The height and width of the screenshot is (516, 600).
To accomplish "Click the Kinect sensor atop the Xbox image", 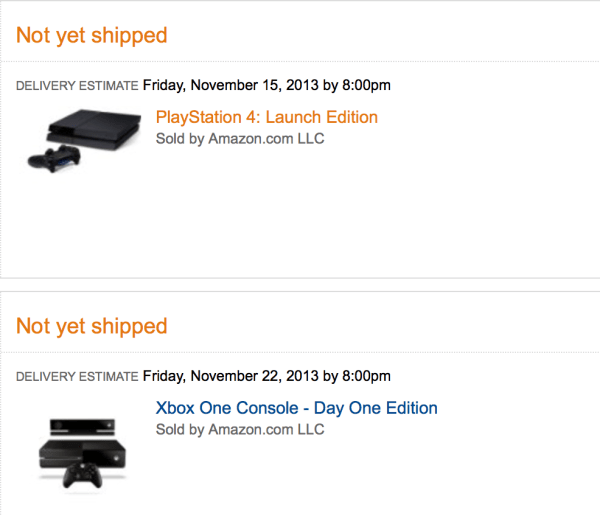I will (84, 425).
